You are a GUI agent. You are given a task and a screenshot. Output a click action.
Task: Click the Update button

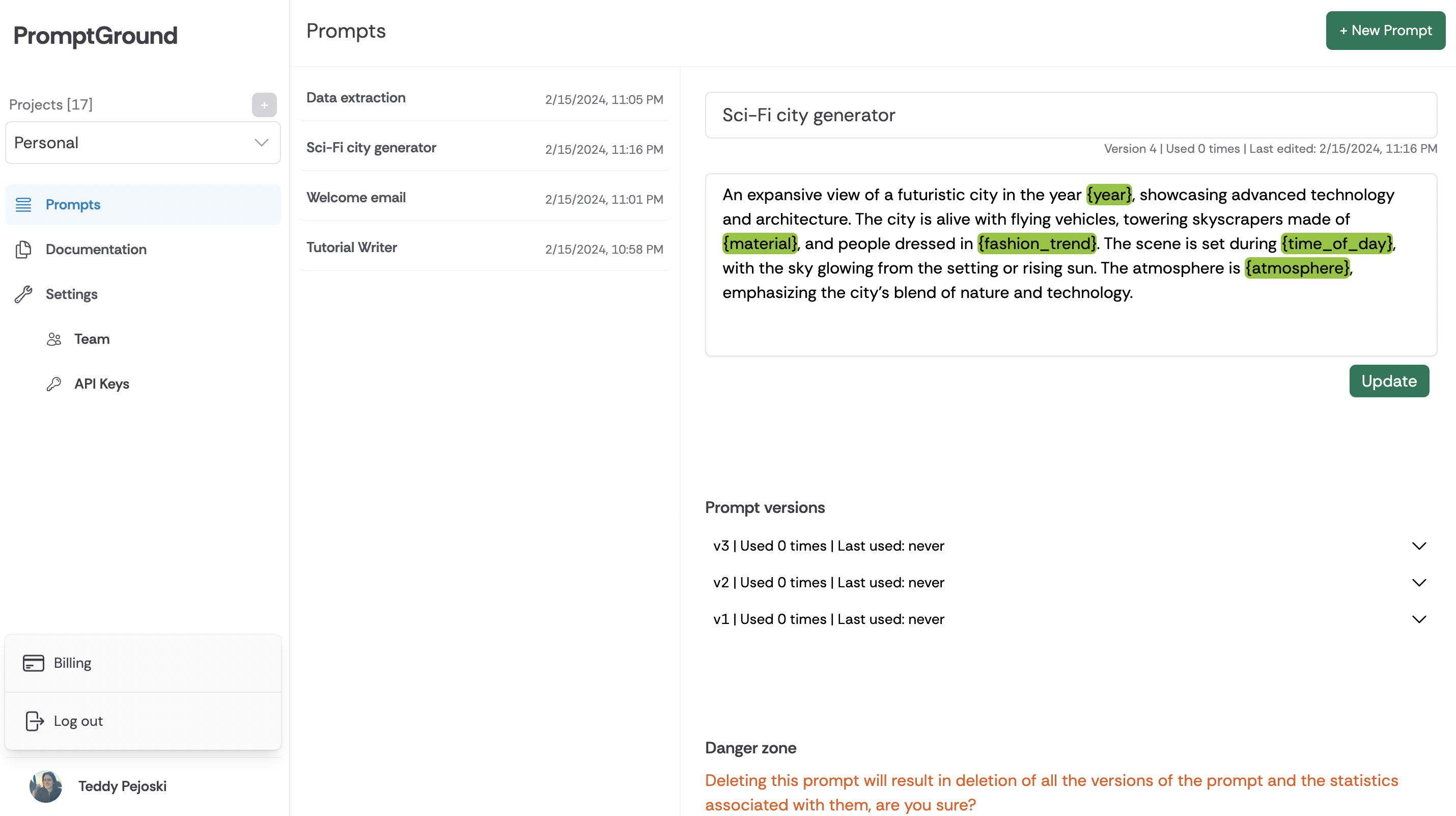(x=1389, y=381)
